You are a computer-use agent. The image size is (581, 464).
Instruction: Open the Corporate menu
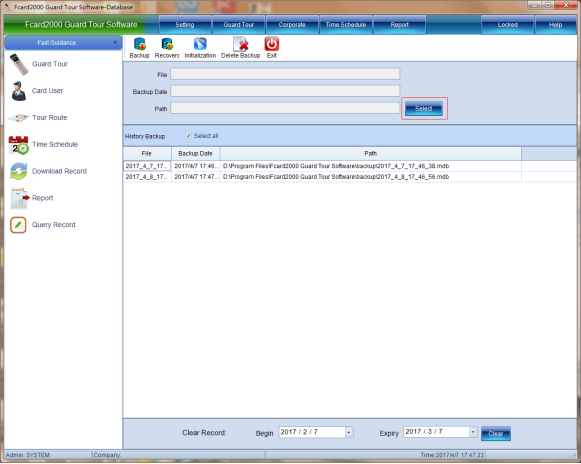pyautogui.click(x=292, y=24)
